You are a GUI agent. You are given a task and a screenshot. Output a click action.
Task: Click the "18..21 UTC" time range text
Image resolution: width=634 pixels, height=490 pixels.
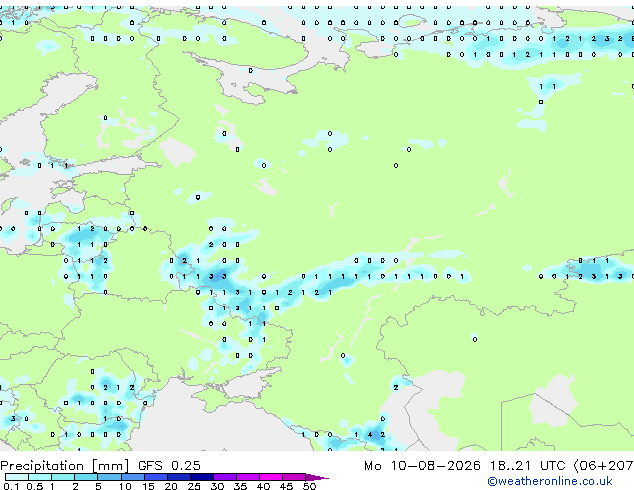(528, 466)
